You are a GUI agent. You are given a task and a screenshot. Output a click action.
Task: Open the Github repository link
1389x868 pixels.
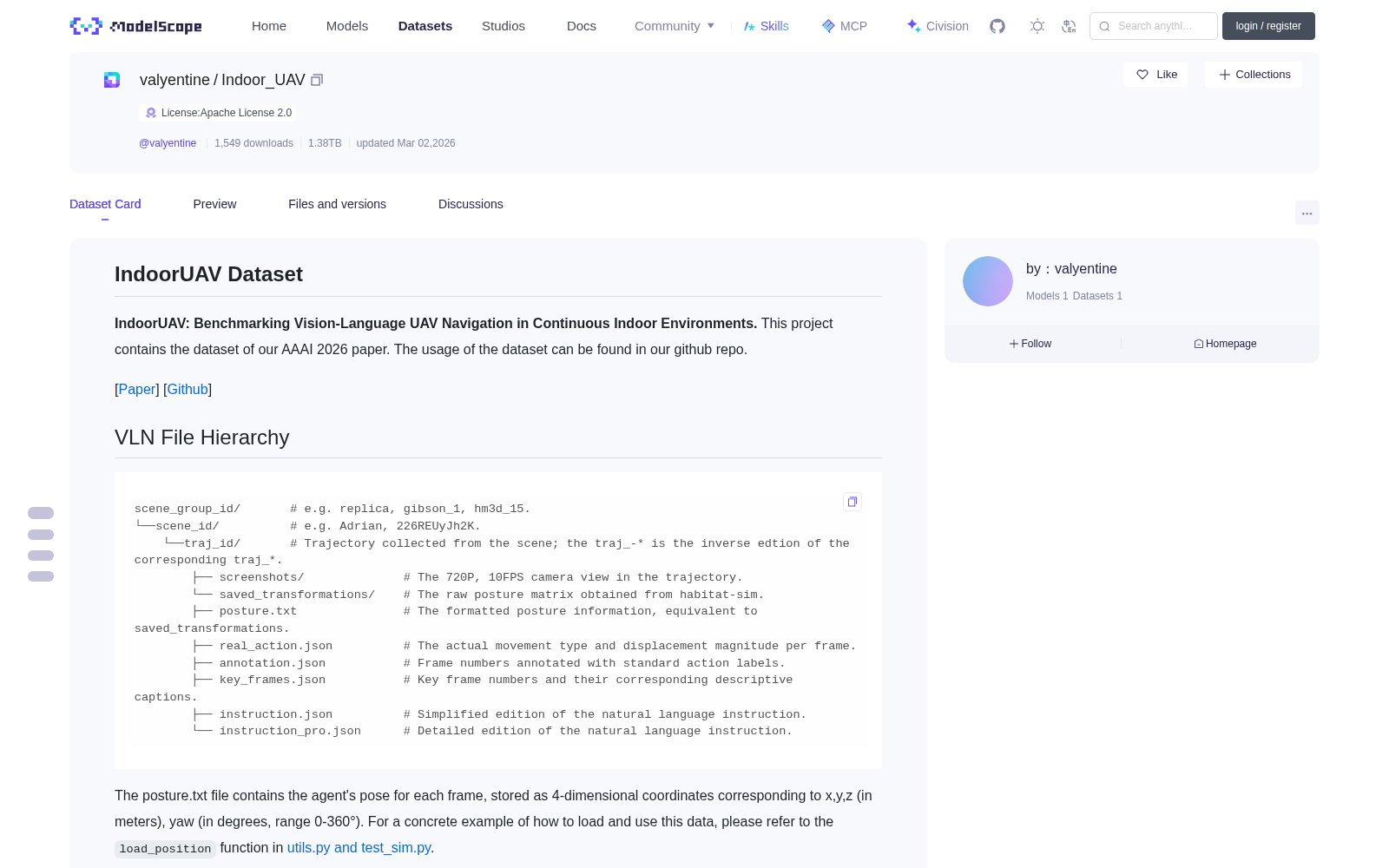pyautogui.click(x=188, y=389)
